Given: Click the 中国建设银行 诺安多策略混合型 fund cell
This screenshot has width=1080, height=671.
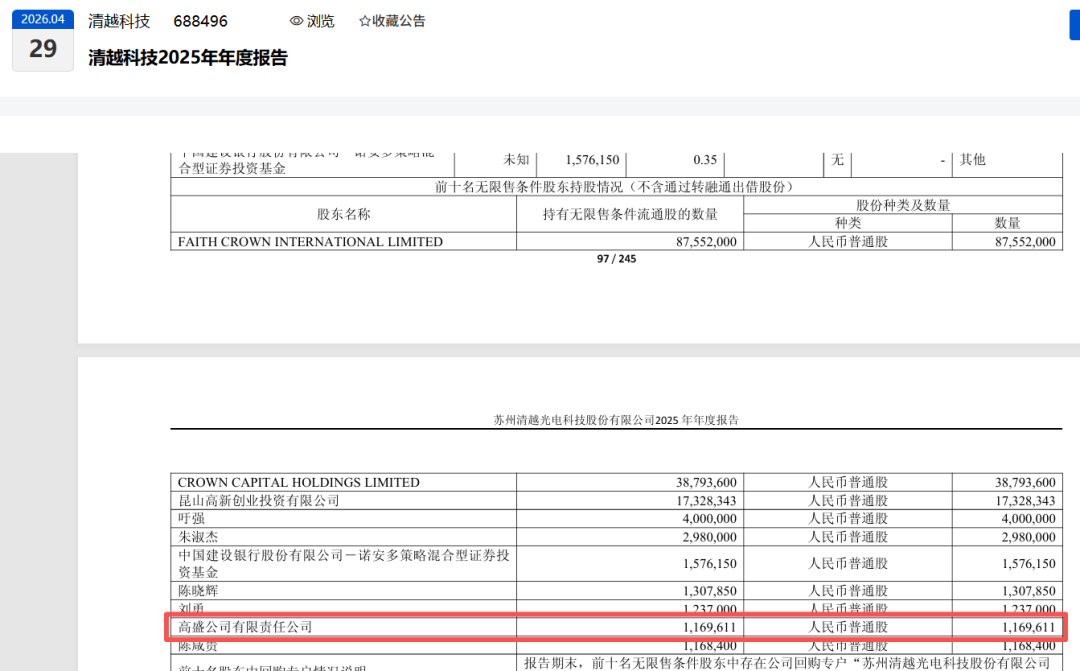Looking at the screenshot, I should coord(344,564).
